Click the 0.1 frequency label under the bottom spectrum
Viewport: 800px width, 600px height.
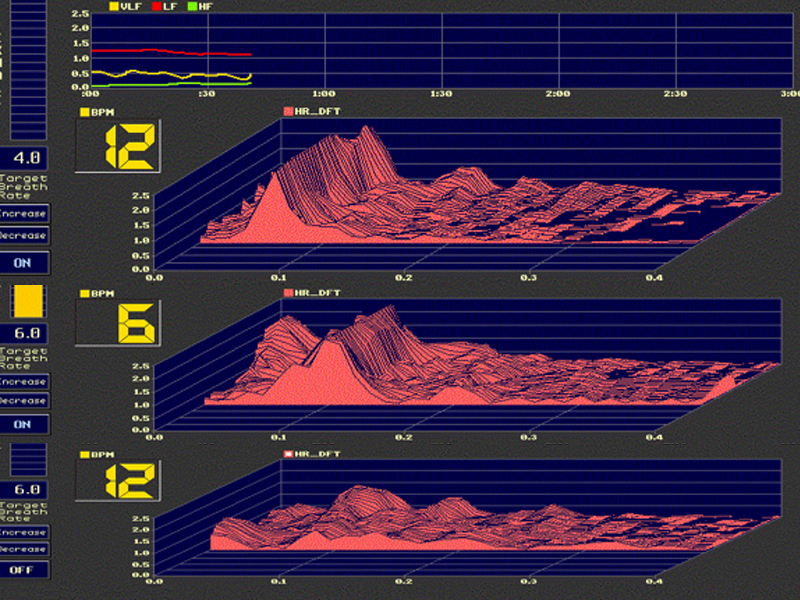point(279,581)
